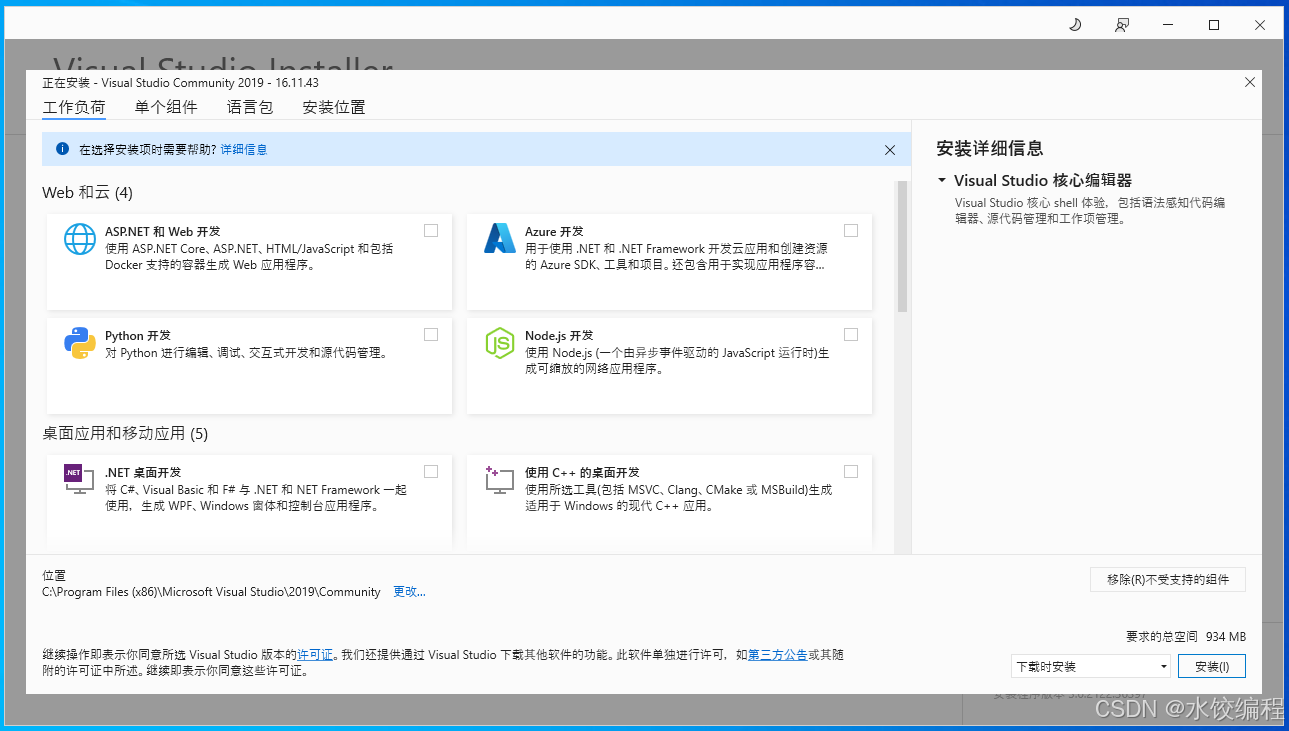Close the installation dialog with X

pyautogui.click(x=1250, y=83)
